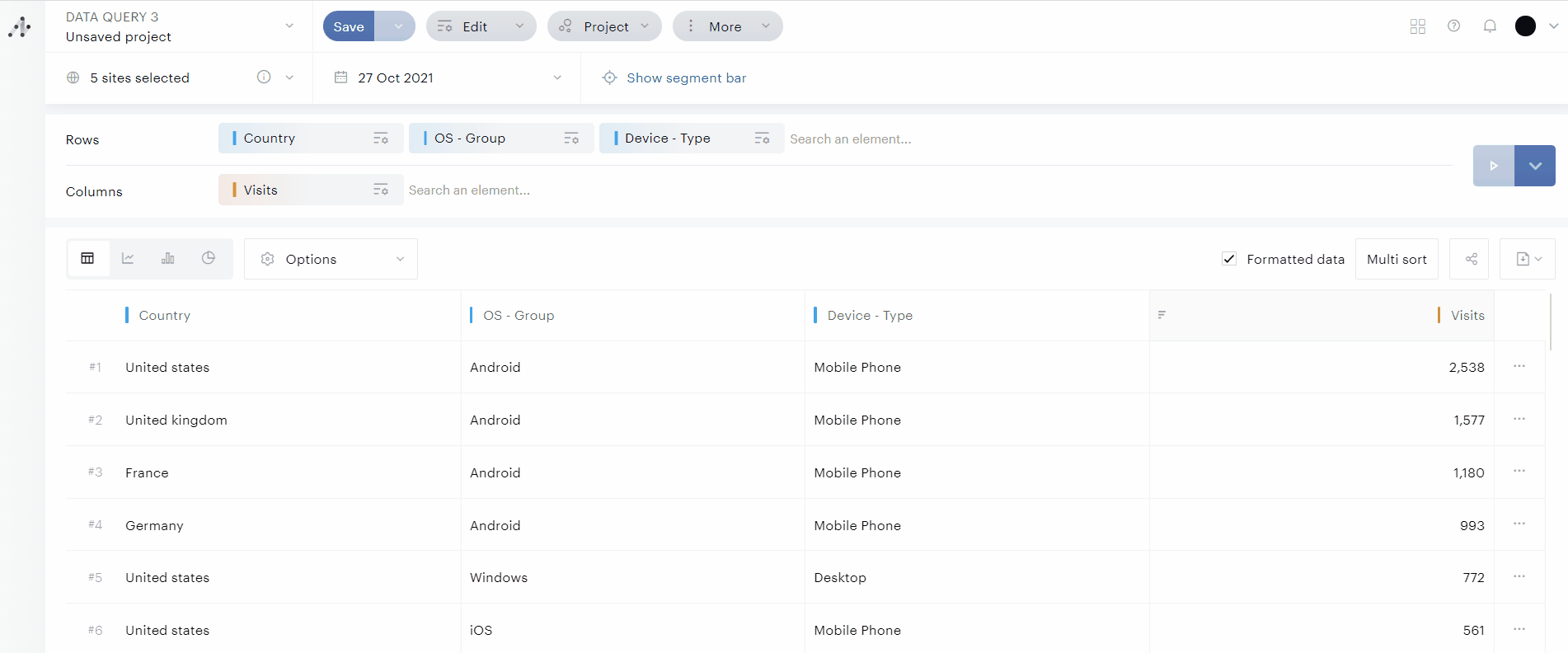This screenshot has height=653, width=1568.
Task: Click Show segment bar link
Action: [686, 78]
